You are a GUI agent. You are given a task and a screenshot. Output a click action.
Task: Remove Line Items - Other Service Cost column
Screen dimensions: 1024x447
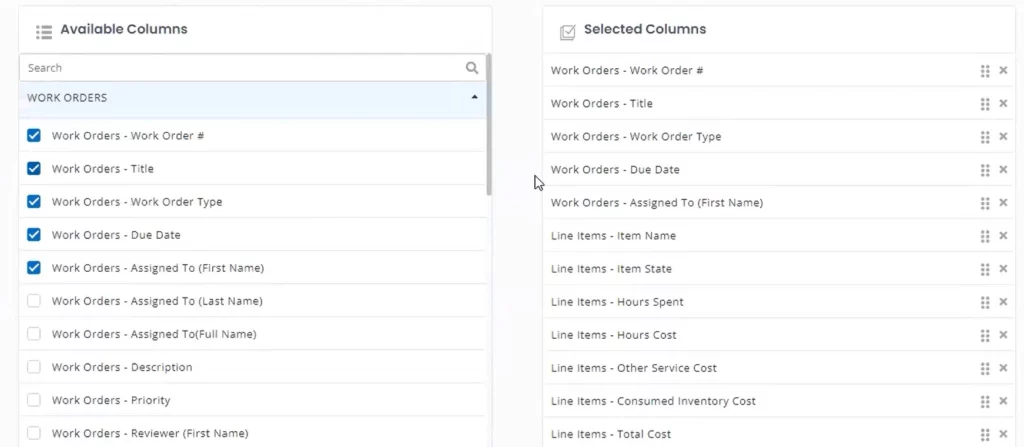pos(1003,368)
